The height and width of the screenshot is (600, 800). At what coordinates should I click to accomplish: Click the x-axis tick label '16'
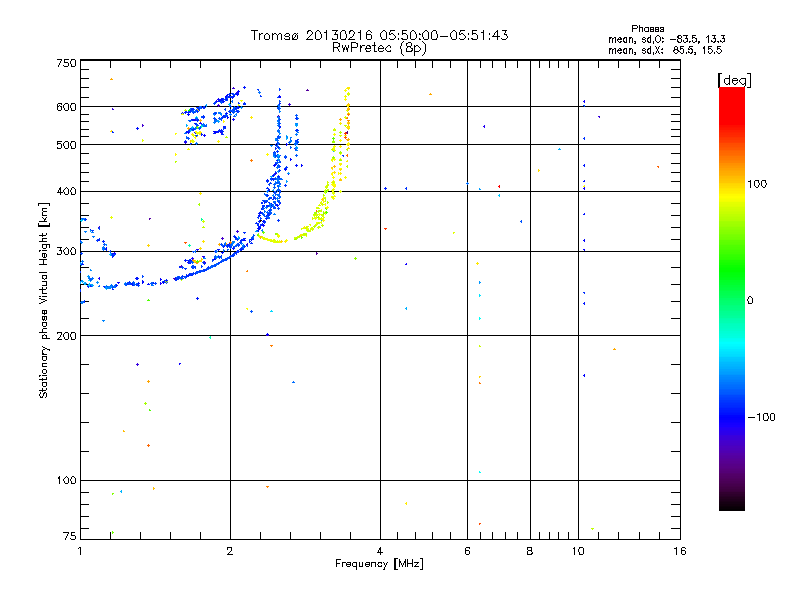click(680, 551)
